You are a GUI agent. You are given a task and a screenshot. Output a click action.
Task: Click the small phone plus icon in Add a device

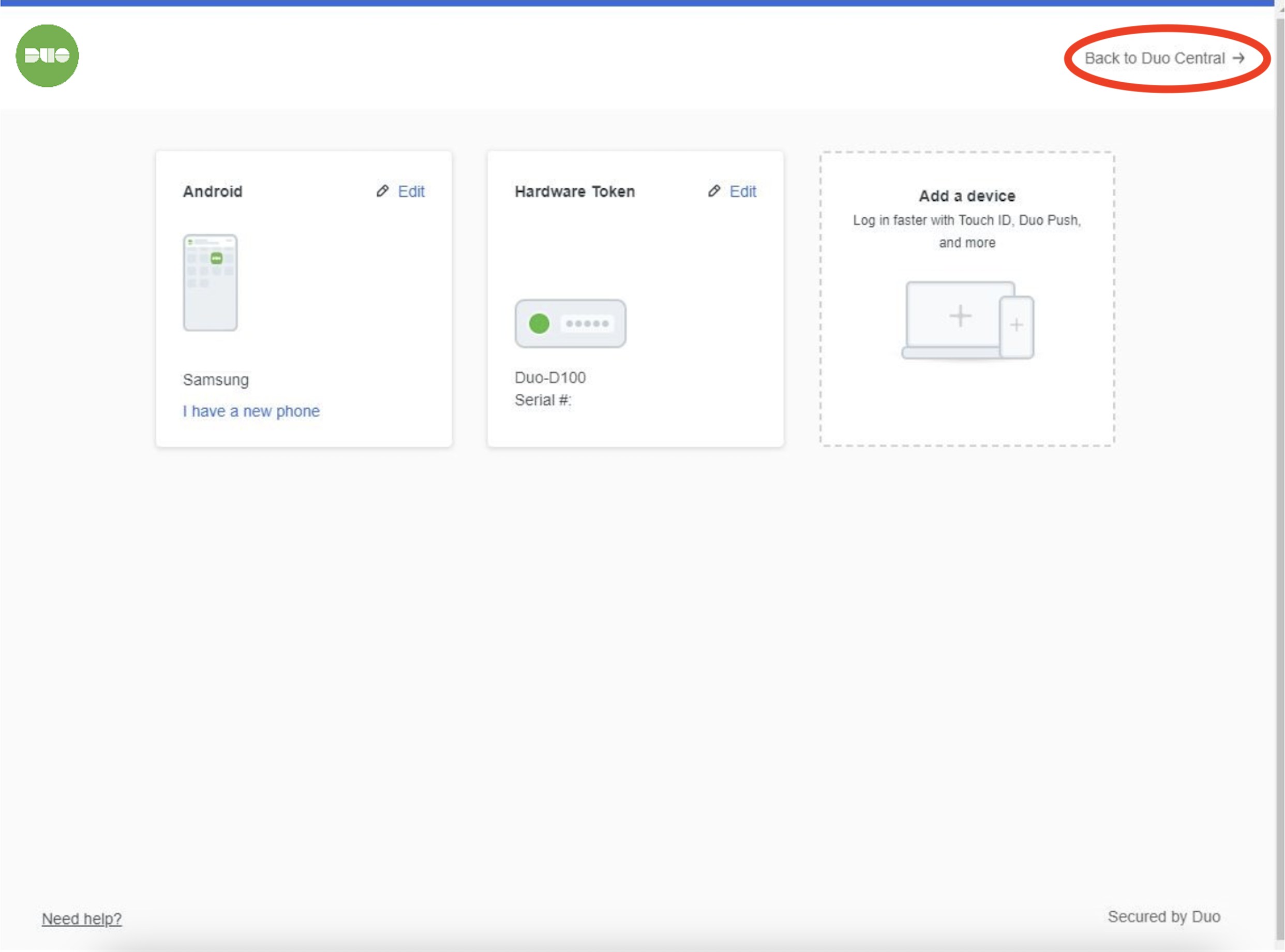pyautogui.click(x=1017, y=325)
